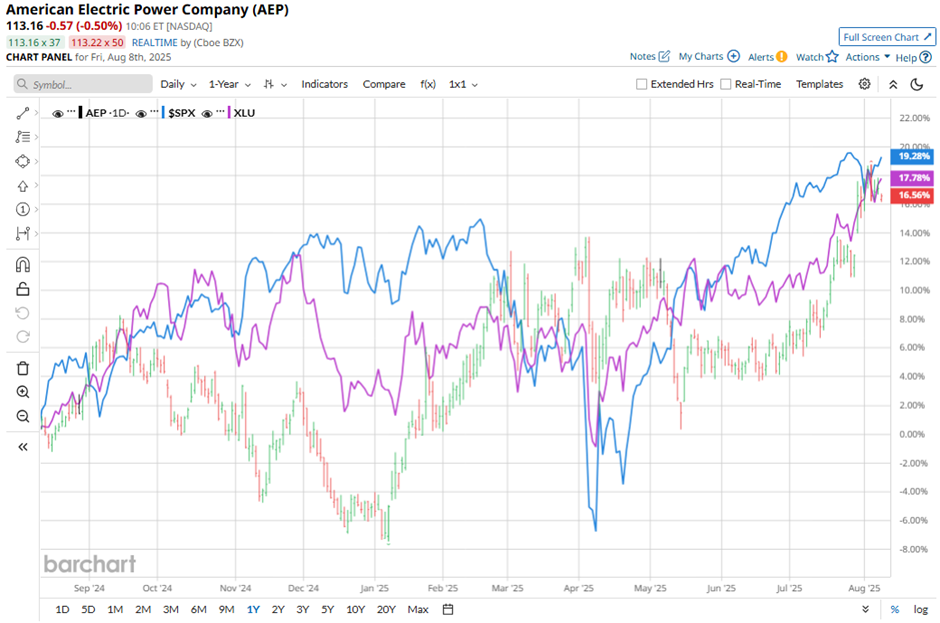Open the chart type dropdown

(x=275, y=85)
